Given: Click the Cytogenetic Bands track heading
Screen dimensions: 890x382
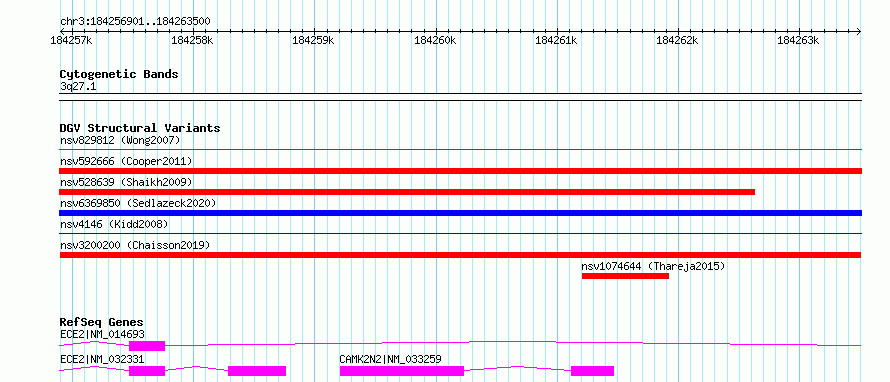Looking at the screenshot, I should tap(119, 74).
